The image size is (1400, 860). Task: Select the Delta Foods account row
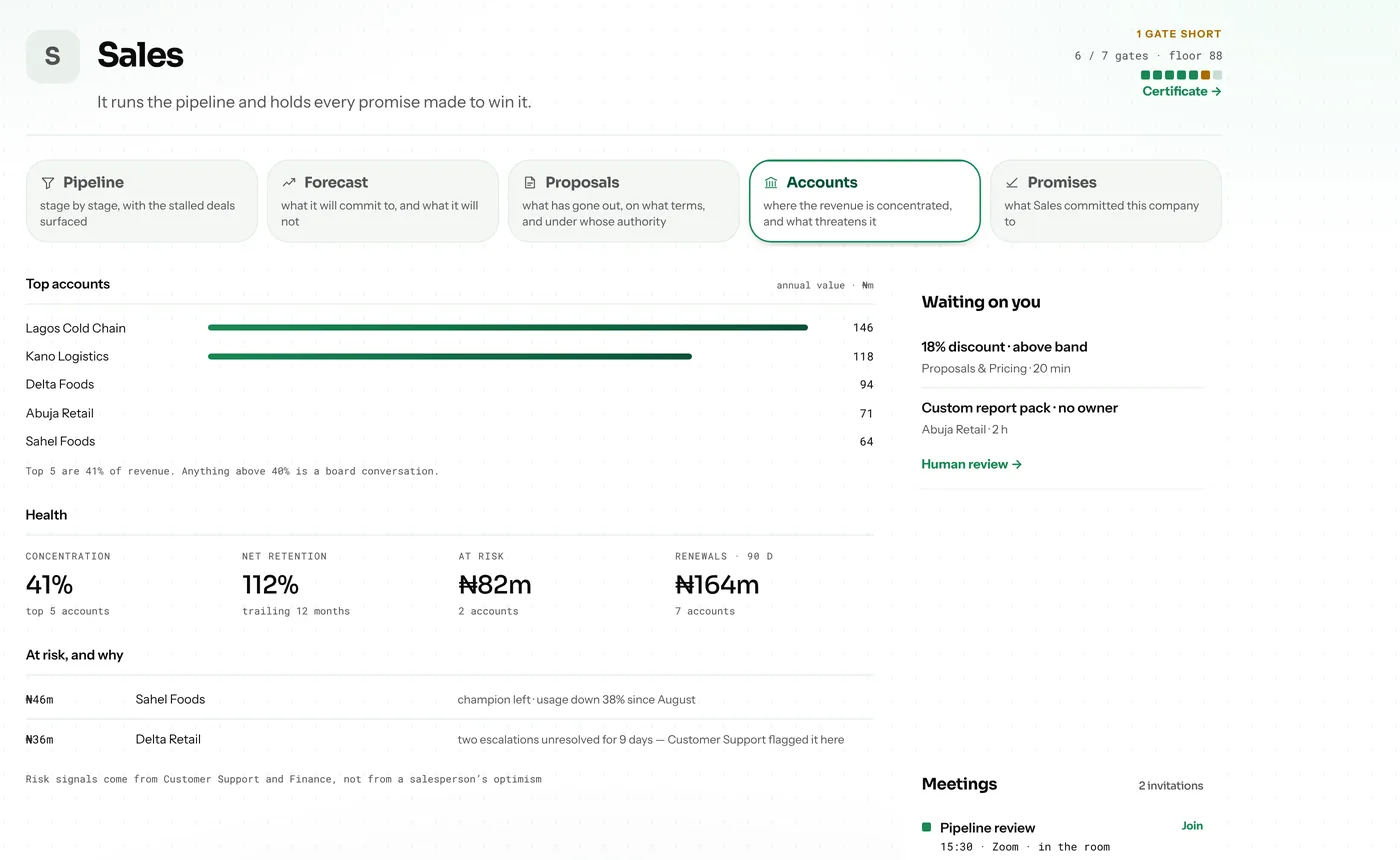pyautogui.click(x=449, y=385)
